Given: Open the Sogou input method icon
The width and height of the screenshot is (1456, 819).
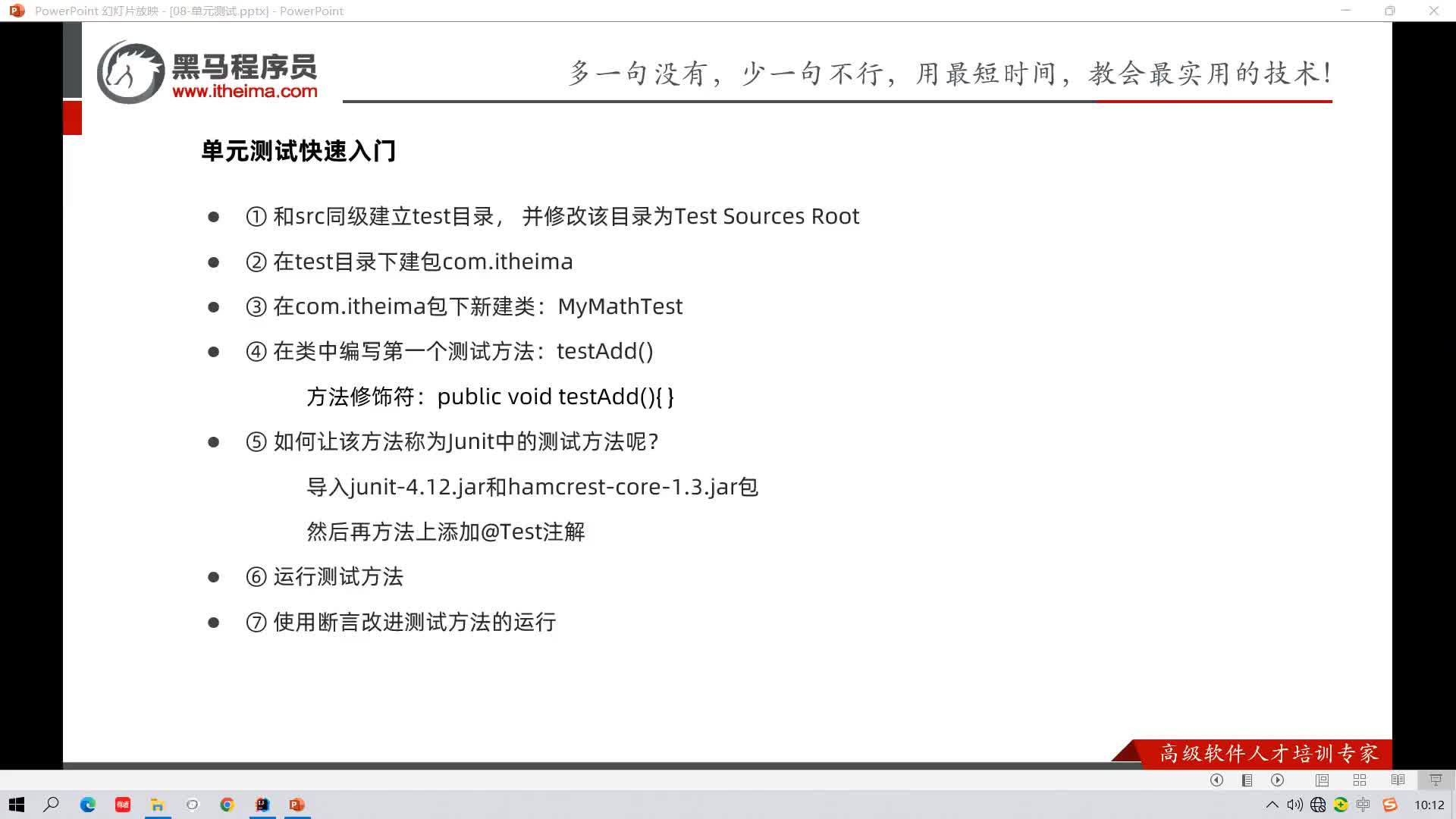Looking at the screenshot, I should click(x=1389, y=805).
